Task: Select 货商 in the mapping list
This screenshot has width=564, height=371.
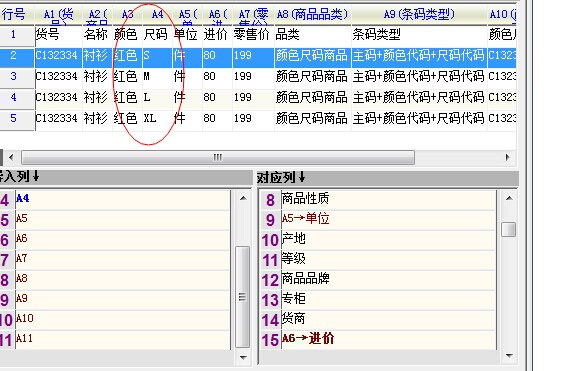Action: [x=388, y=320]
